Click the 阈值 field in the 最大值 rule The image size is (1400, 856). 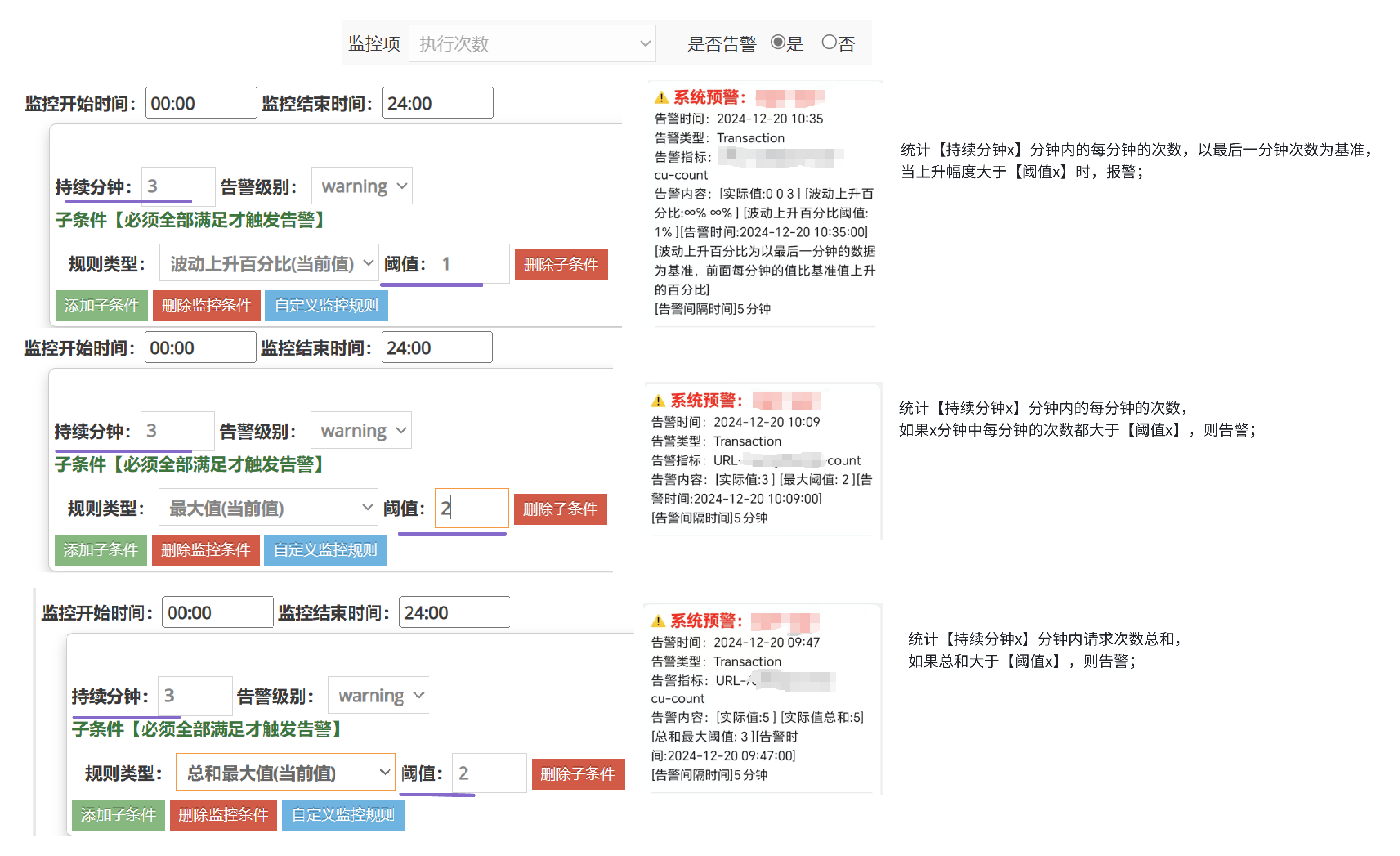[471, 508]
